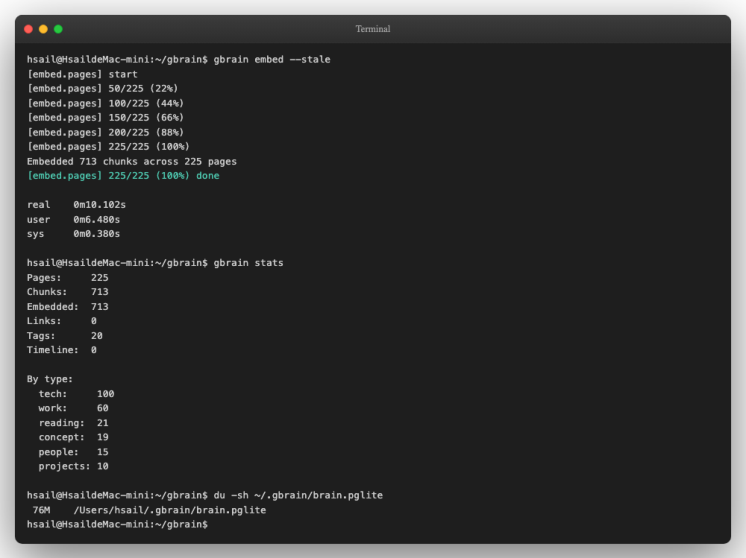Click the 'Chunks: 713' stat line
This screenshot has width=746, height=558.
coord(68,292)
